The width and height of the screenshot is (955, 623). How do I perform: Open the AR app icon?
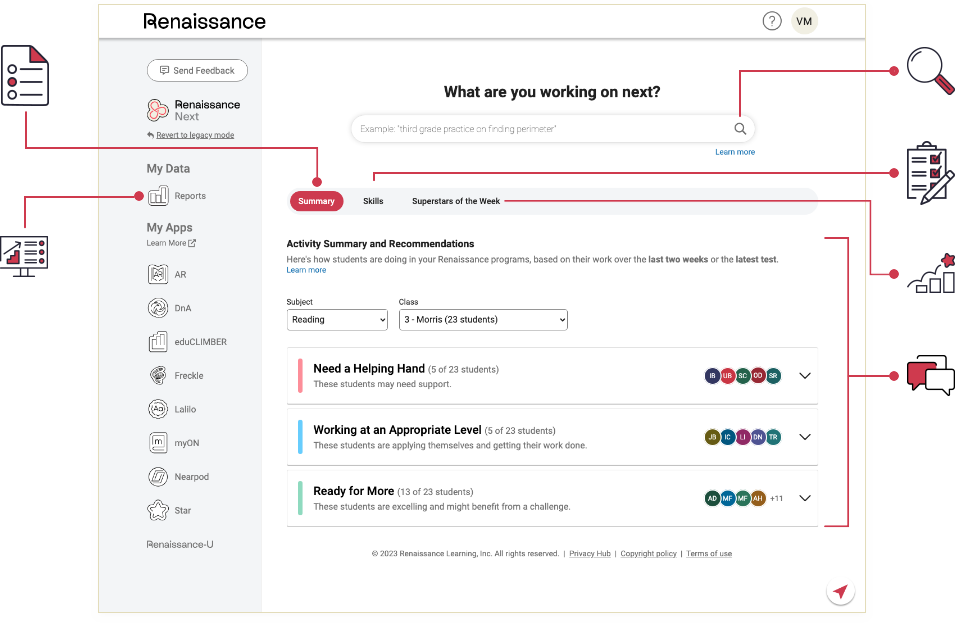pos(158,274)
